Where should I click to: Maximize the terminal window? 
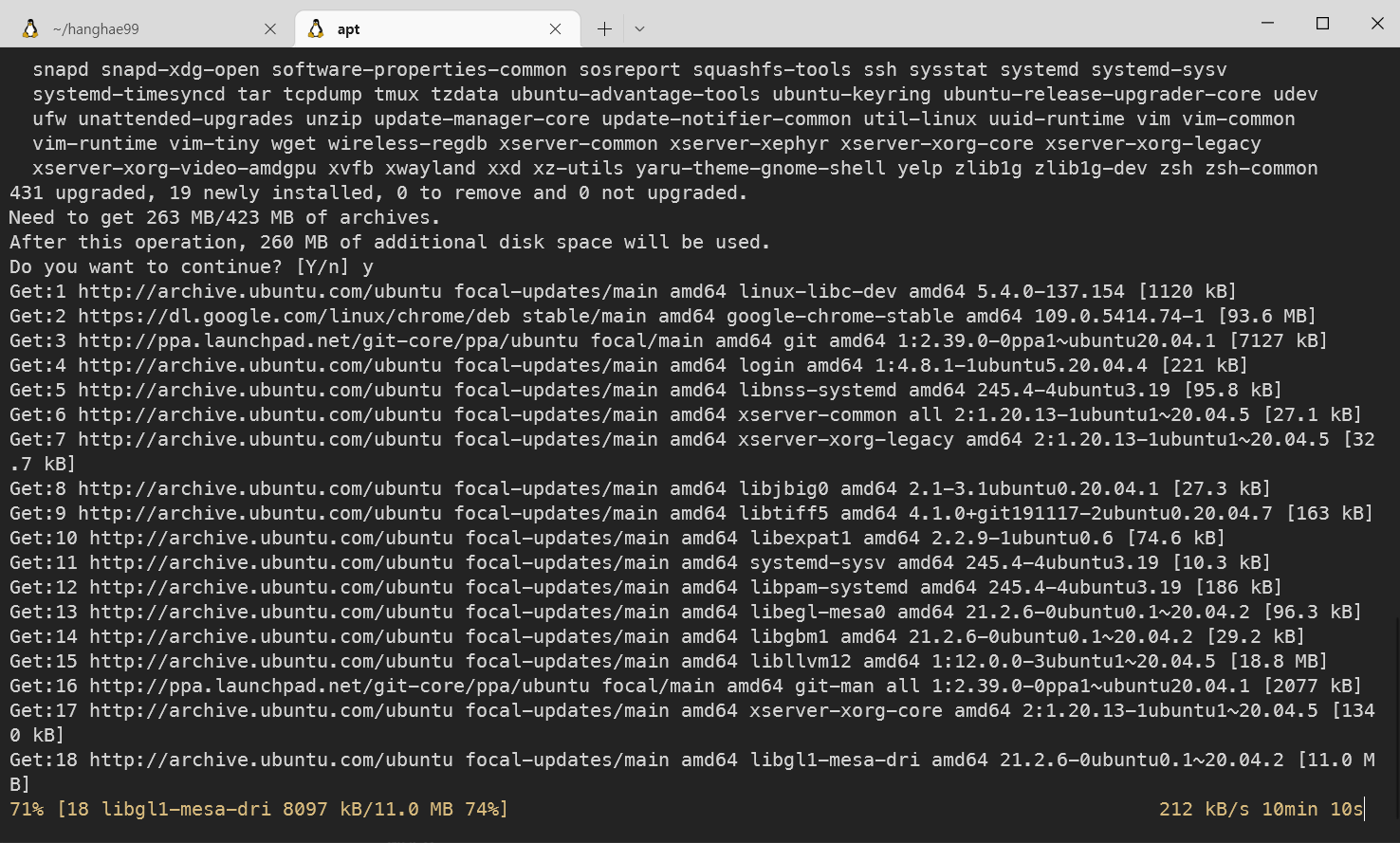click(x=1322, y=23)
